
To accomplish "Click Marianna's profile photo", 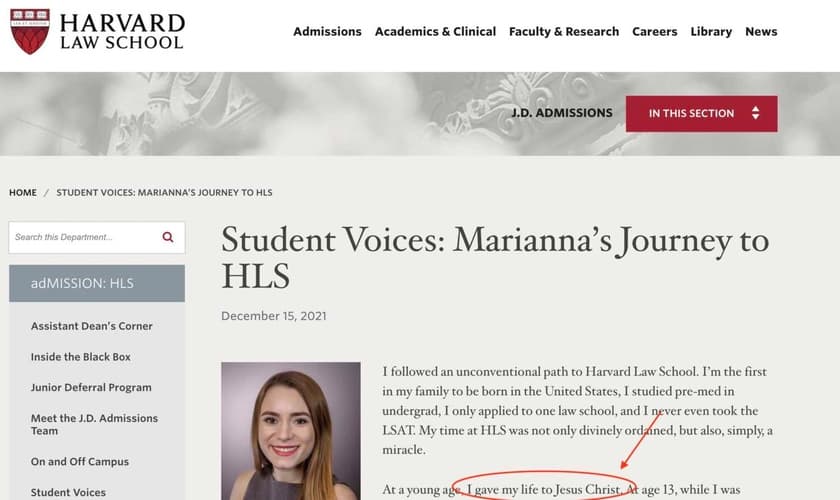I will coord(290,431).
